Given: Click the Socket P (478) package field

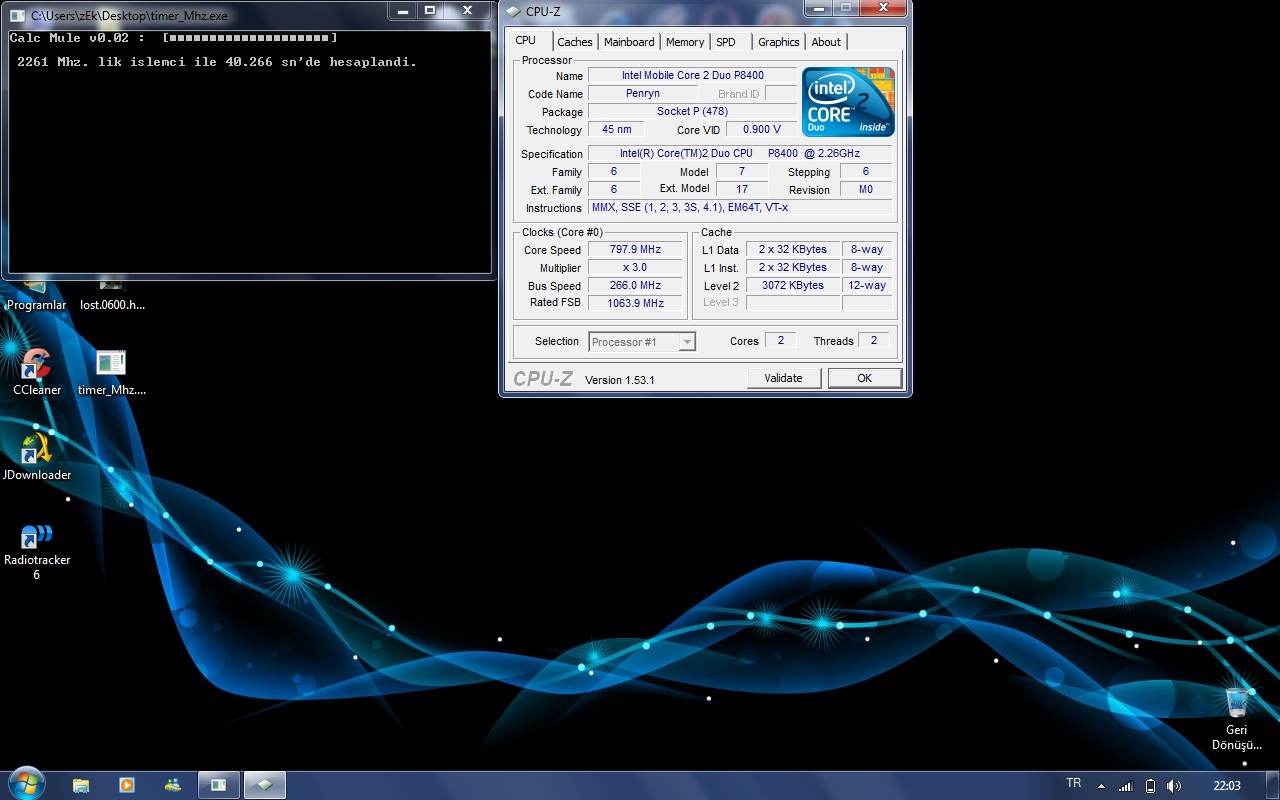Looking at the screenshot, I should coord(692,111).
